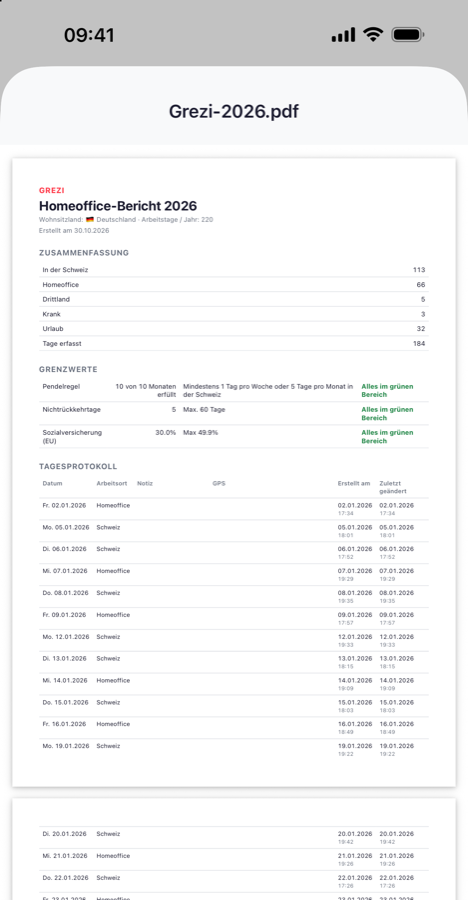Select the value 113 for In der Schweiz
The height and width of the screenshot is (900, 468).
(419, 270)
